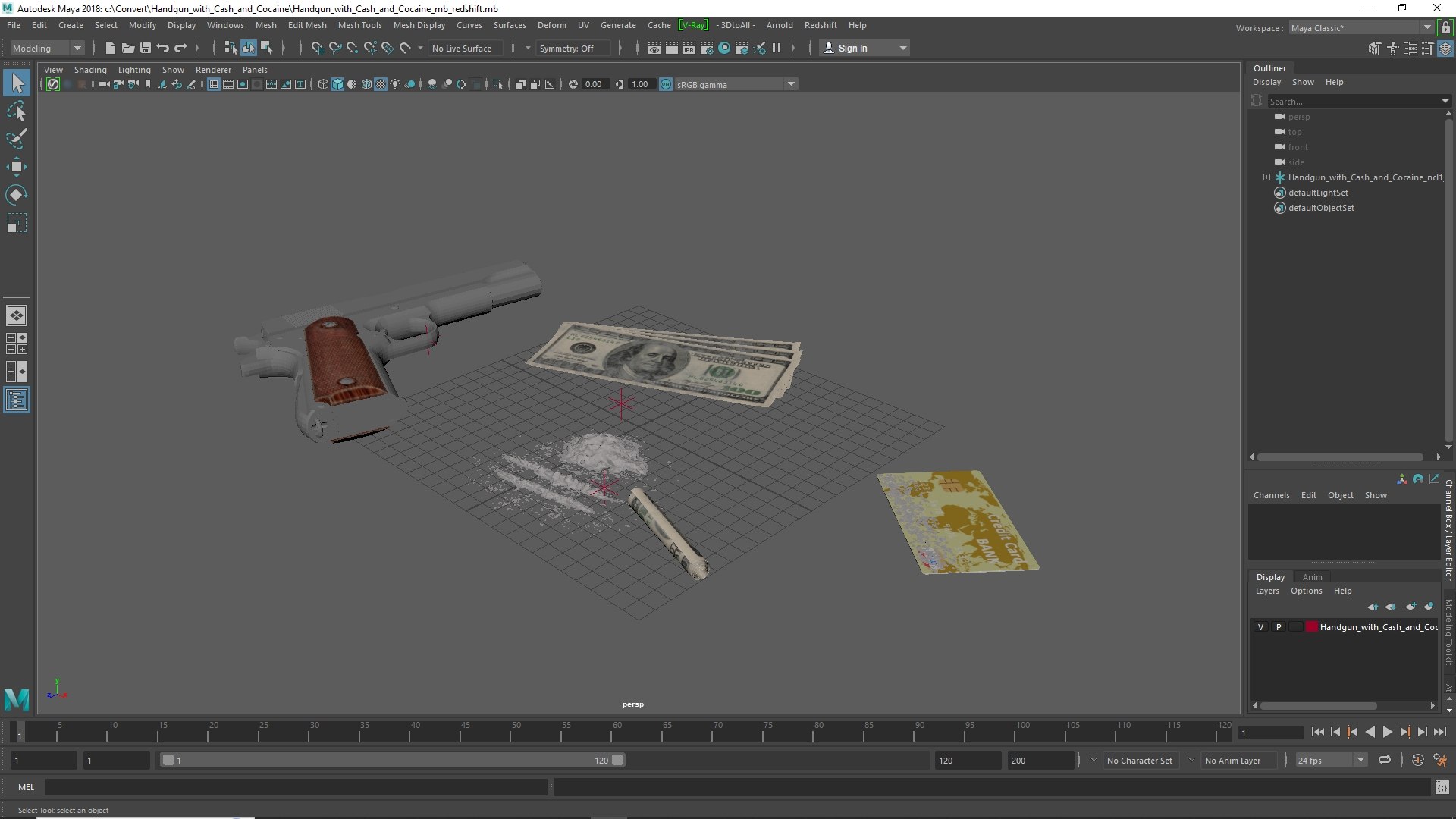Choose the Paint Selection tool
This screenshot has height=819, width=1456.
17,140
